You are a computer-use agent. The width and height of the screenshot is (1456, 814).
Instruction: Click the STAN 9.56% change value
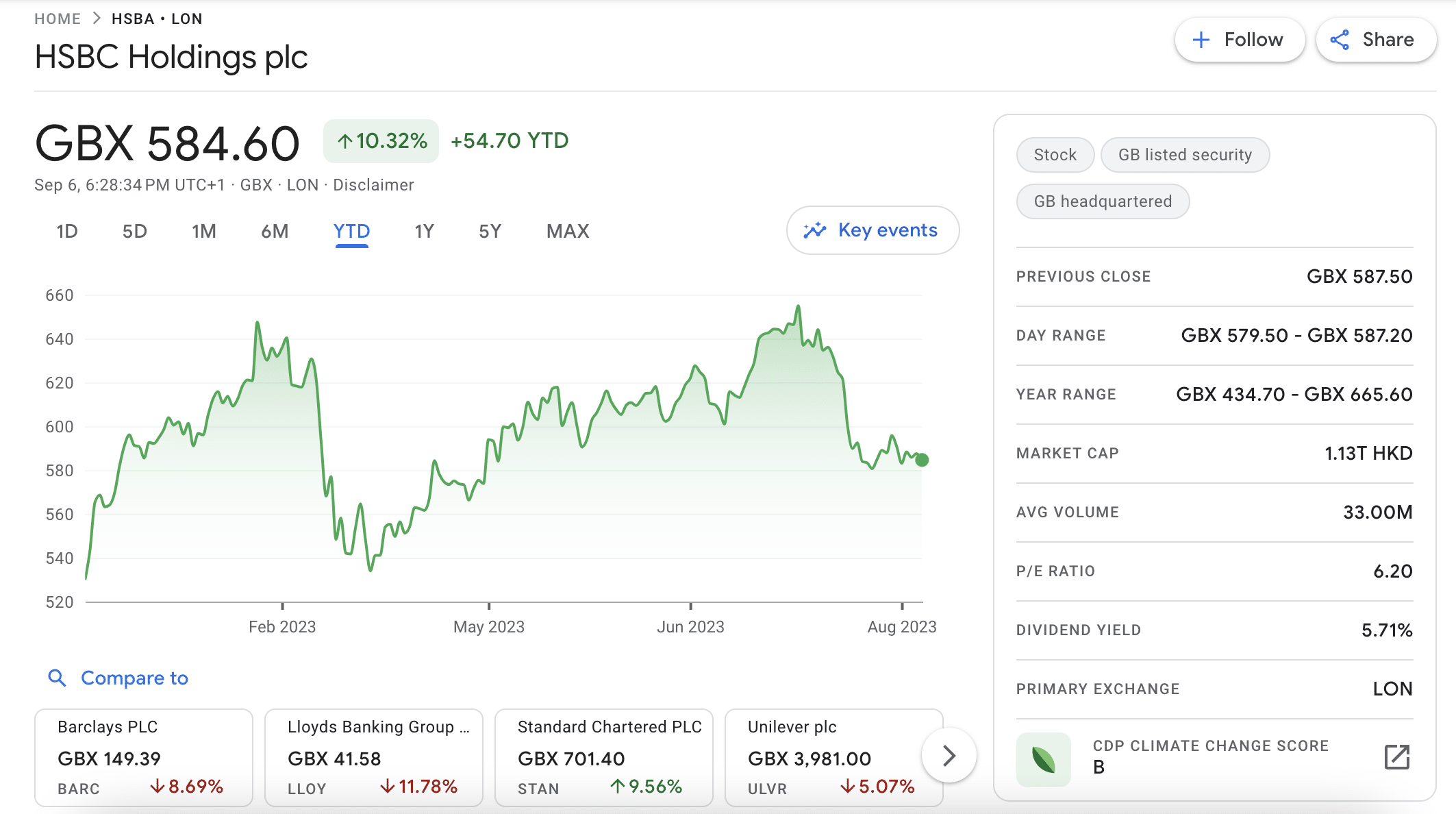tap(646, 787)
